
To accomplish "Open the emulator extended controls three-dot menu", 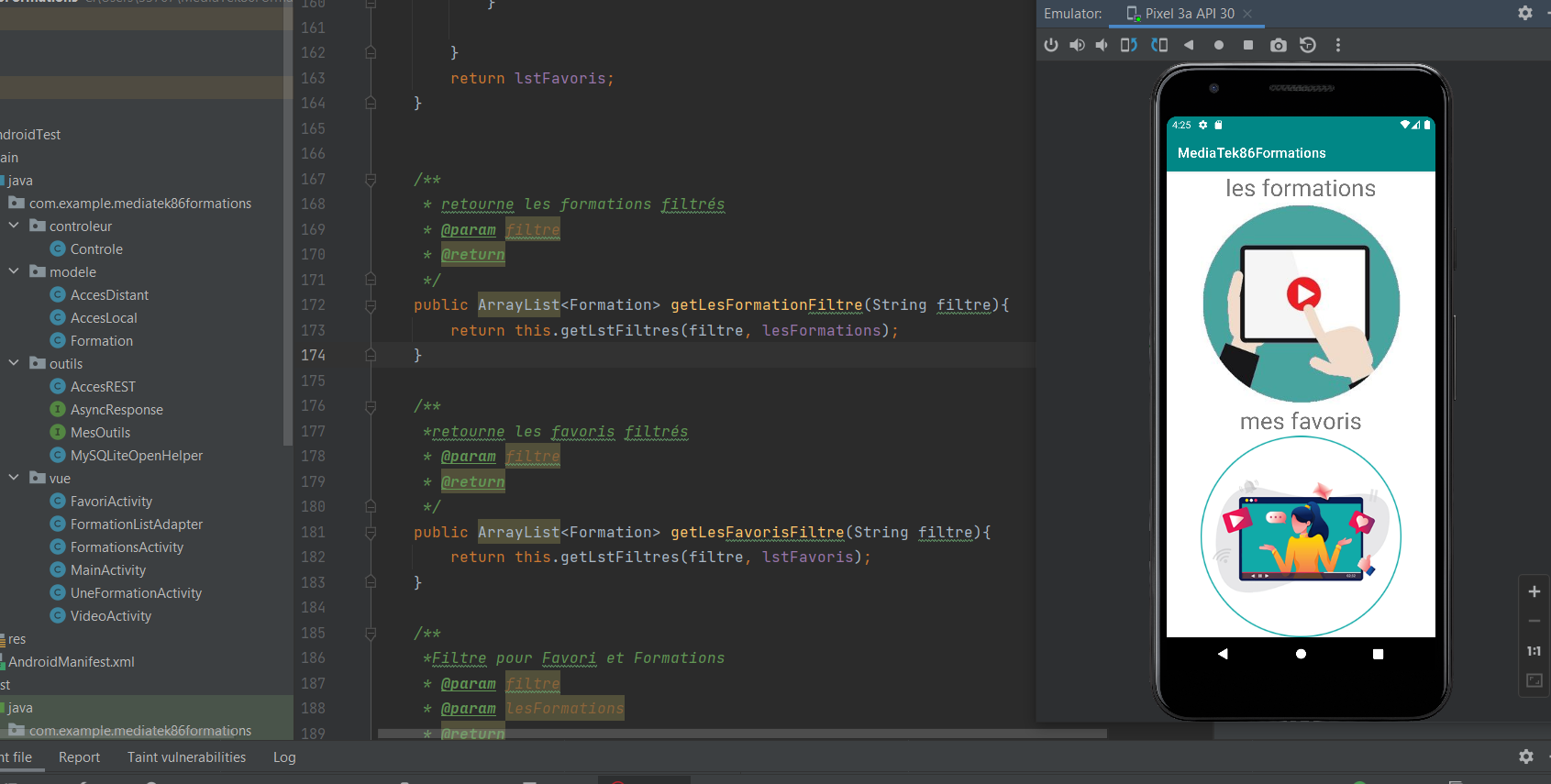I will (x=1338, y=45).
